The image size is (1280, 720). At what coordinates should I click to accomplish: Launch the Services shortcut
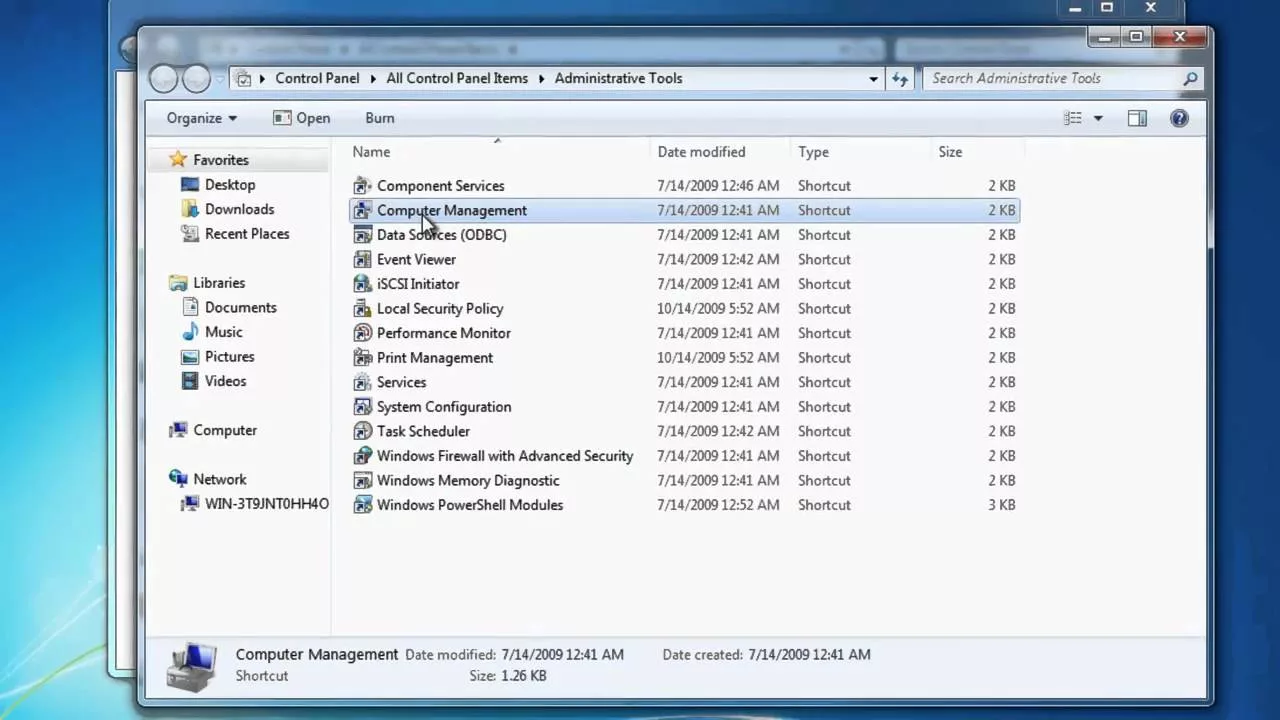point(401,382)
